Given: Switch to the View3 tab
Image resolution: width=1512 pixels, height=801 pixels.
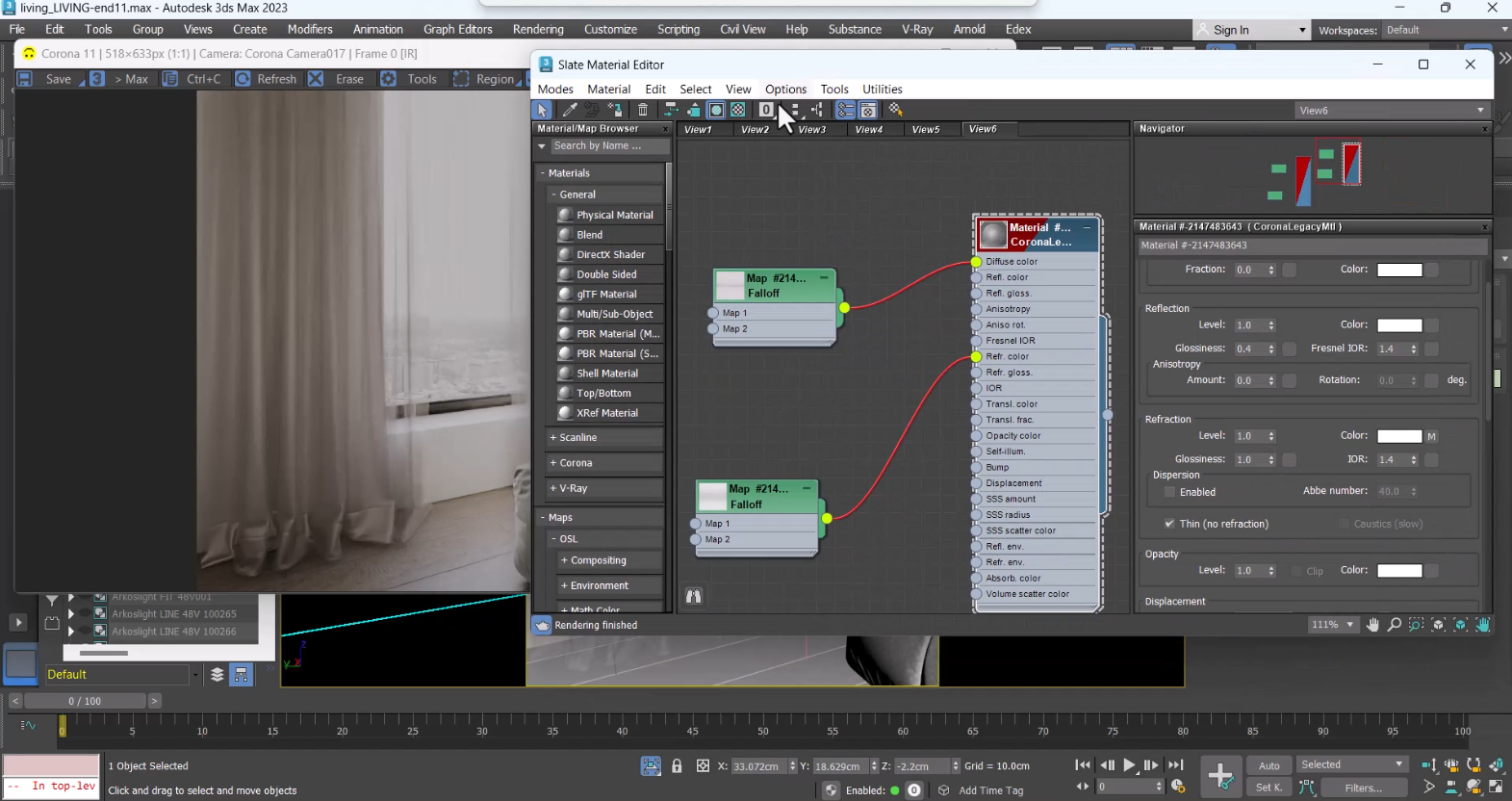Looking at the screenshot, I should coord(811,129).
